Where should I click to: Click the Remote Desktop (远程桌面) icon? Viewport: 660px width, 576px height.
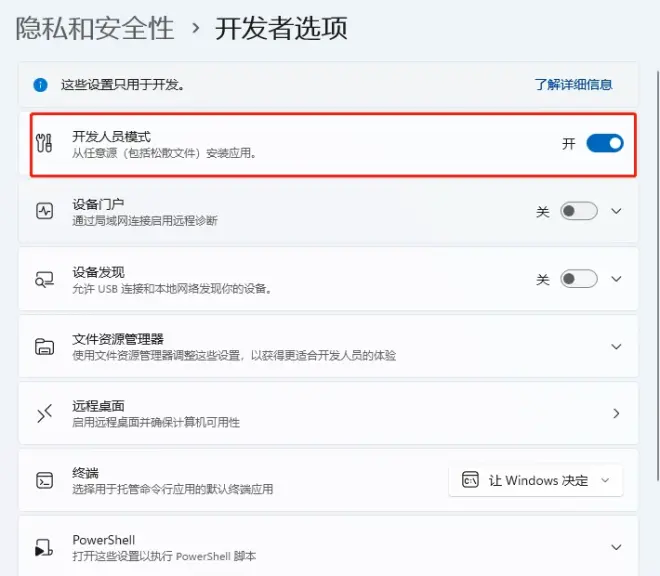[44, 413]
